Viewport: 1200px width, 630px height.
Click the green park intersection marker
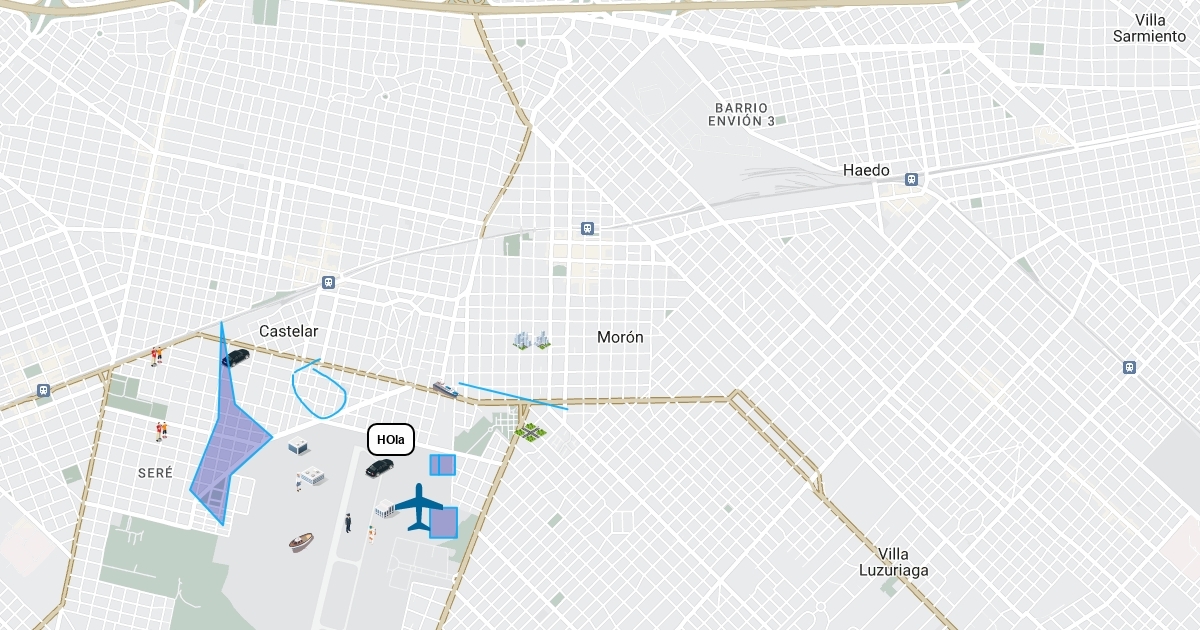coord(531,432)
